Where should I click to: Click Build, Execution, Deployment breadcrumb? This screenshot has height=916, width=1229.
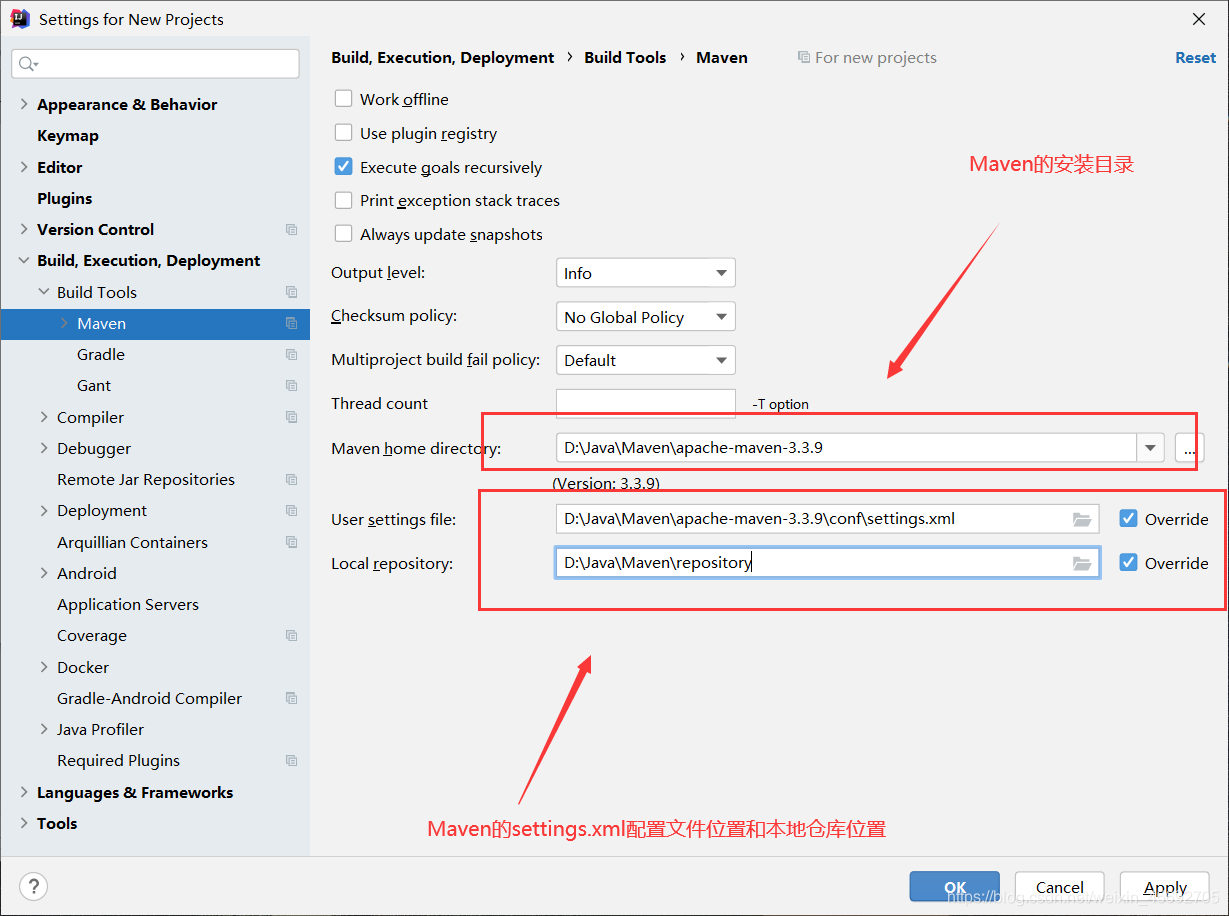tap(442, 58)
